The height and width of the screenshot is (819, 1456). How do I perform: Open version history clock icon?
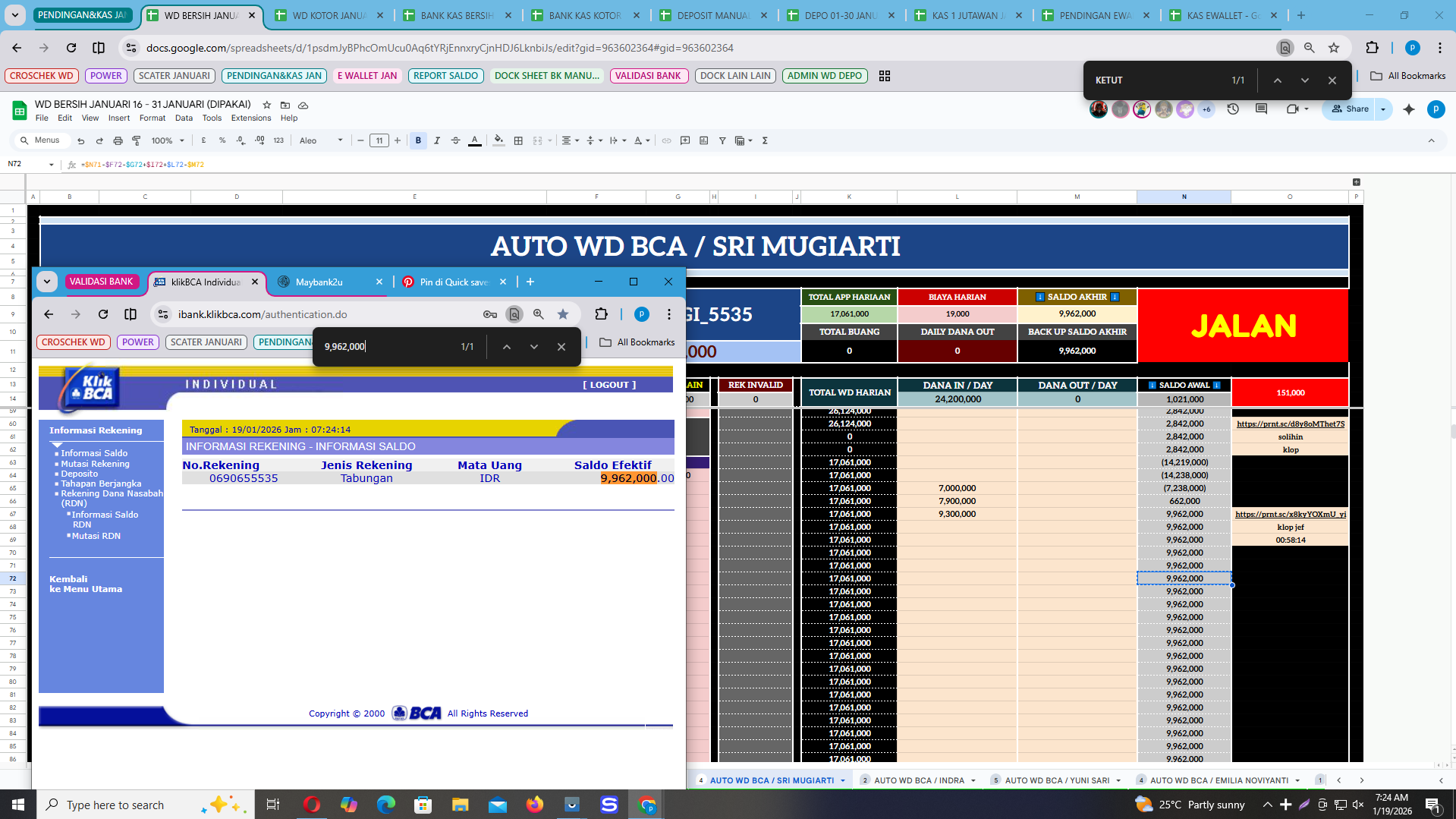1233,109
